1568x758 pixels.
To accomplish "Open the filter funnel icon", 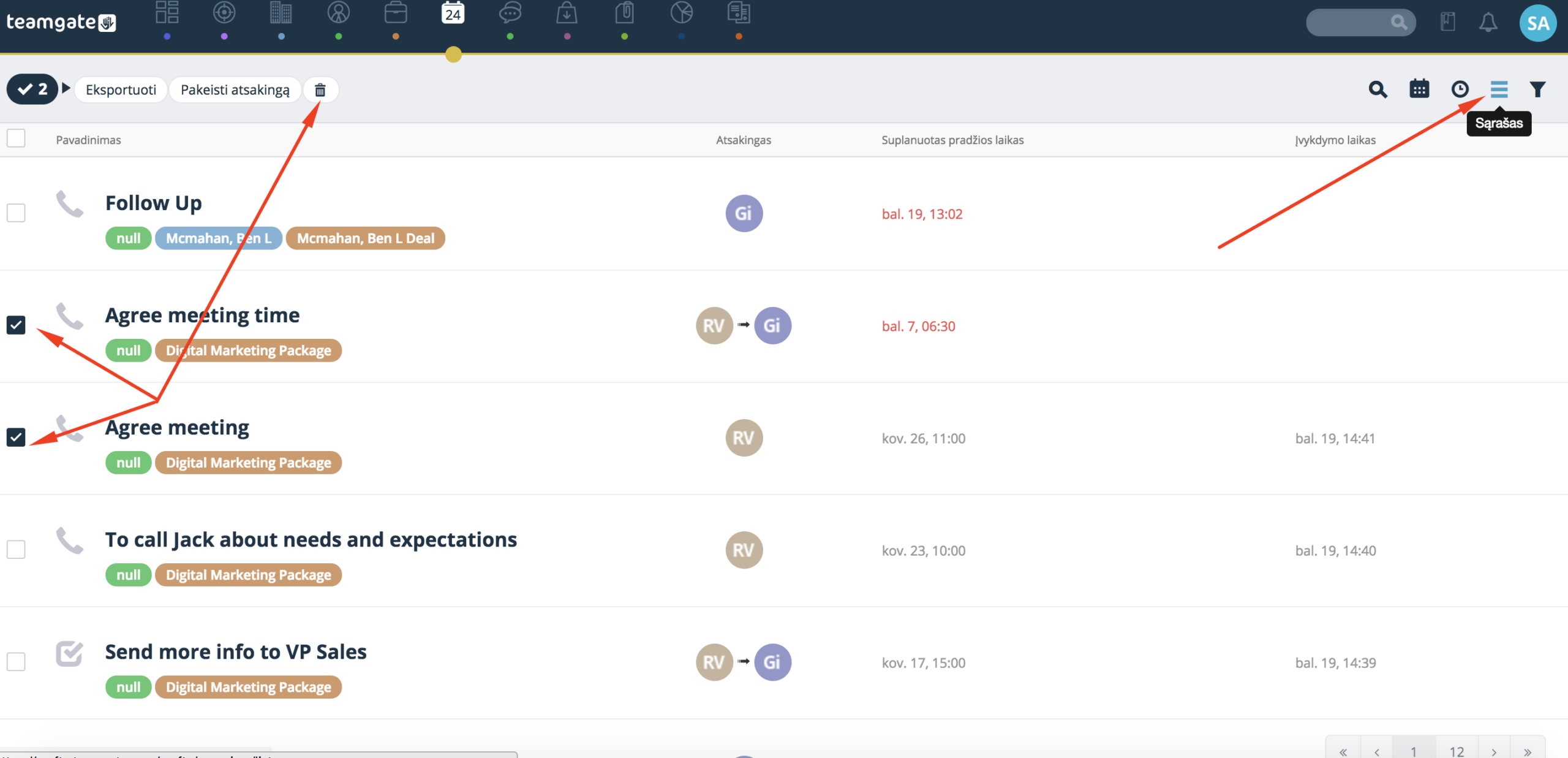I will coord(1537,89).
